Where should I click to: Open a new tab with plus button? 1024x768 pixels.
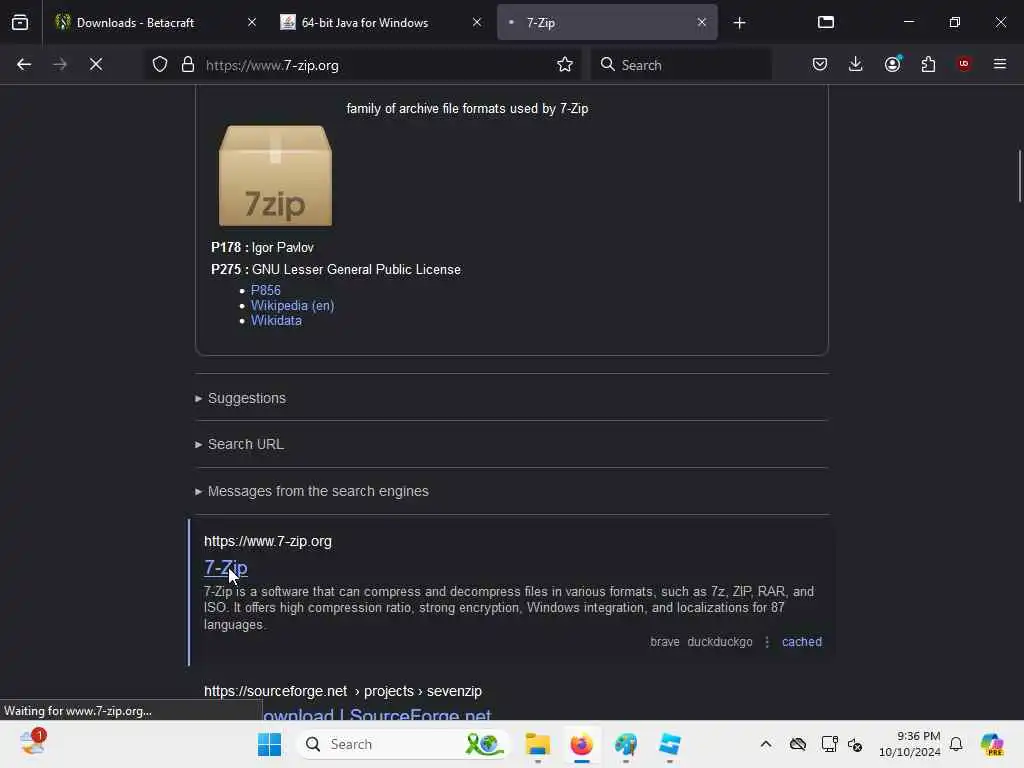coord(739,23)
